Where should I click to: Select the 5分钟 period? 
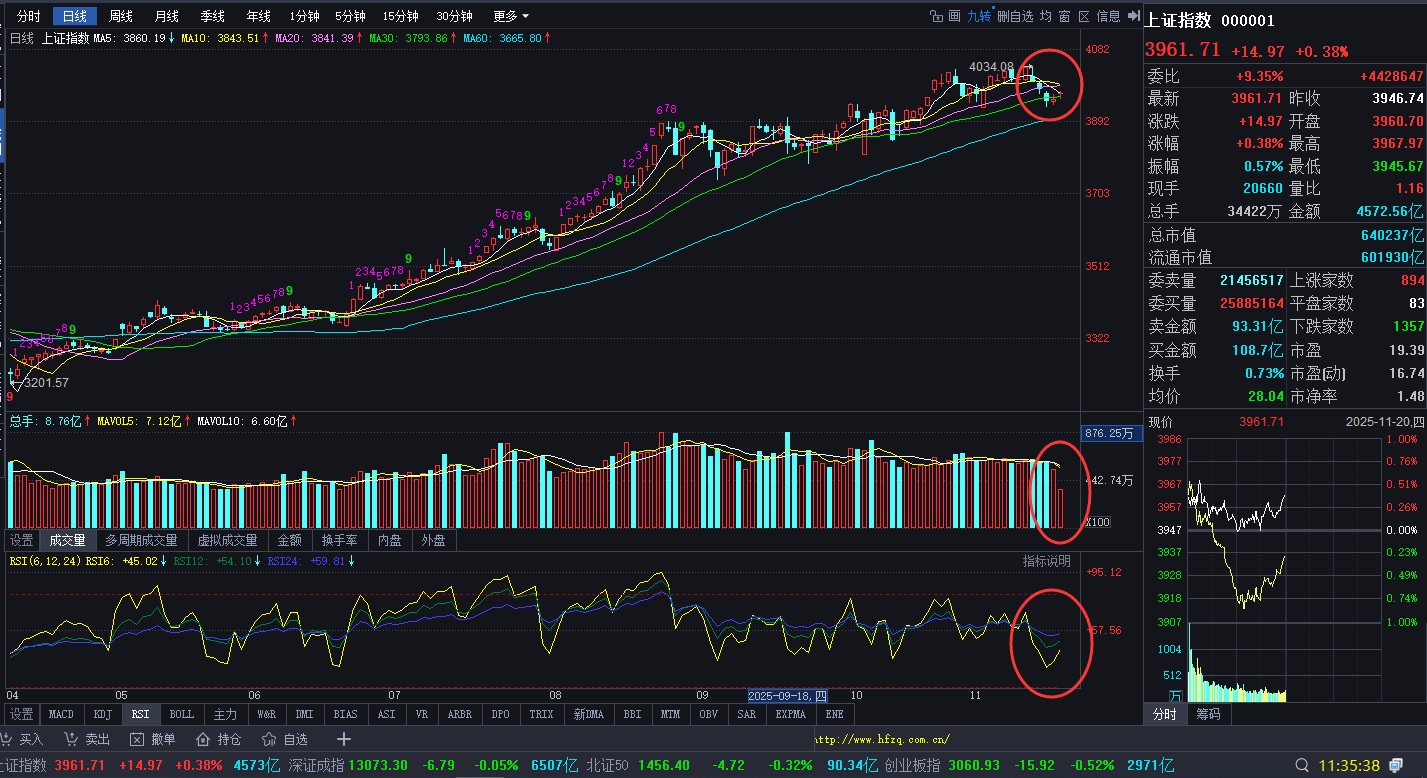click(350, 16)
